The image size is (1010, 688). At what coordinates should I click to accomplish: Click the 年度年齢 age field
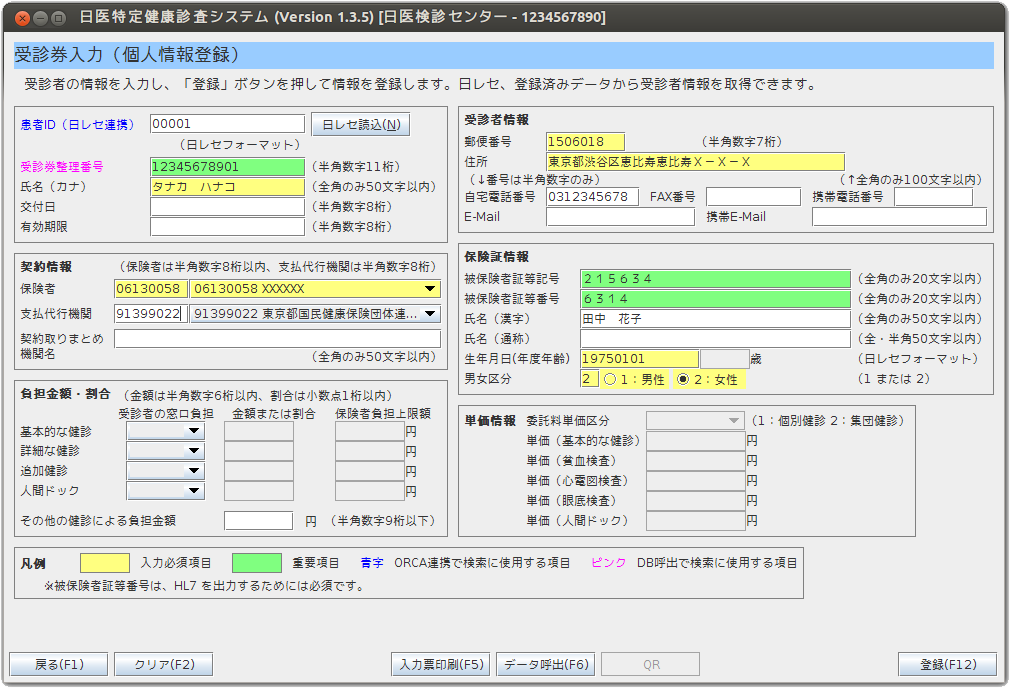pyautogui.click(x=725, y=359)
